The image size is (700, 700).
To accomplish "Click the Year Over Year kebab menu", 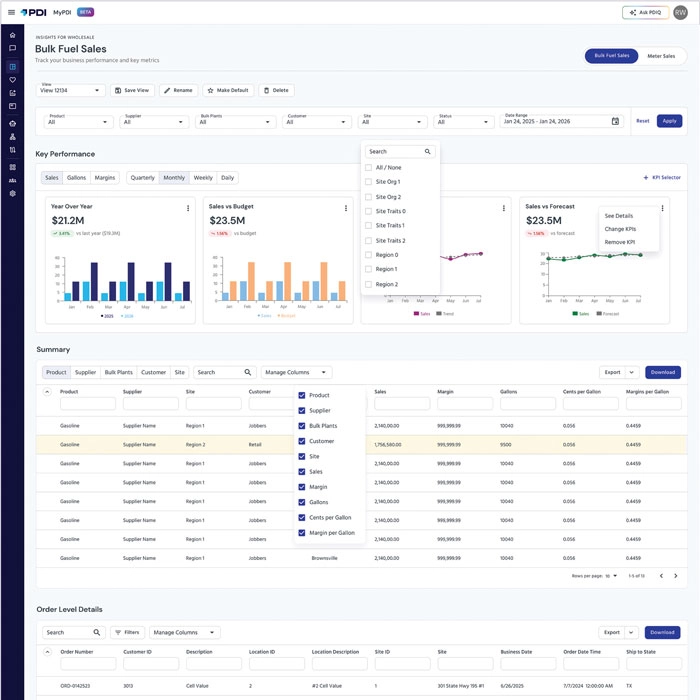I will tap(188, 208).
